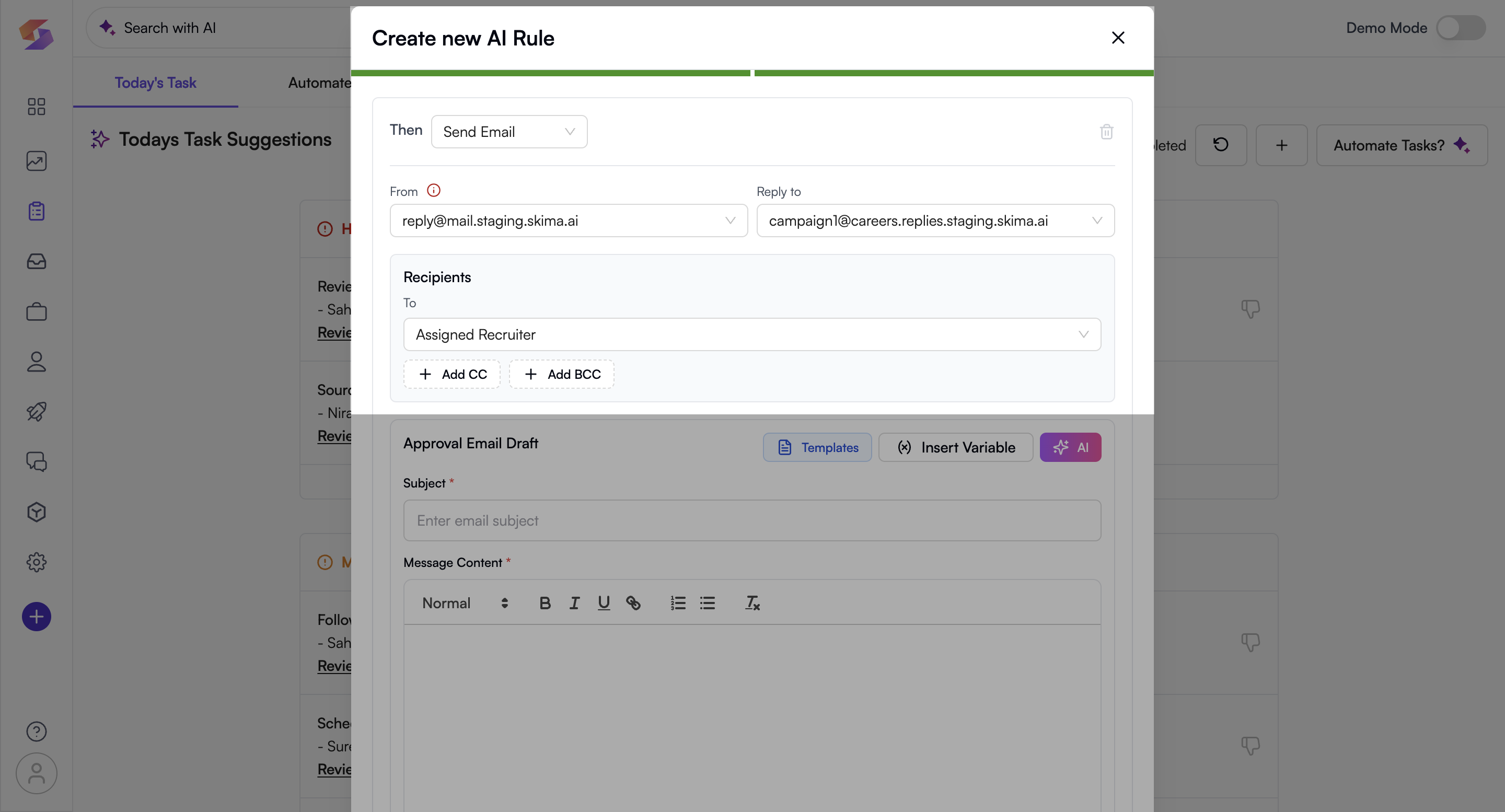The width and height of the screenshot is (1505, 812).
Task: Open the tasks clipboard icon in sidebar
Action: pyautogui.click(x=36, y=211)
